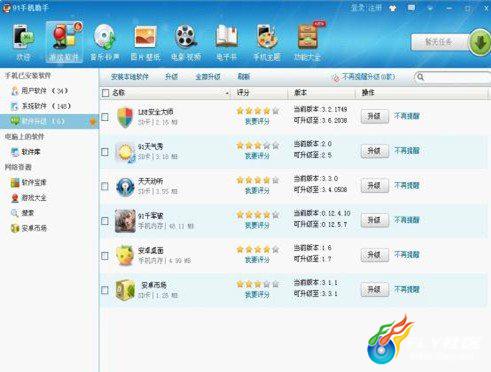
Task: Open the 功能大全 toolbox section
Action: 307,42
